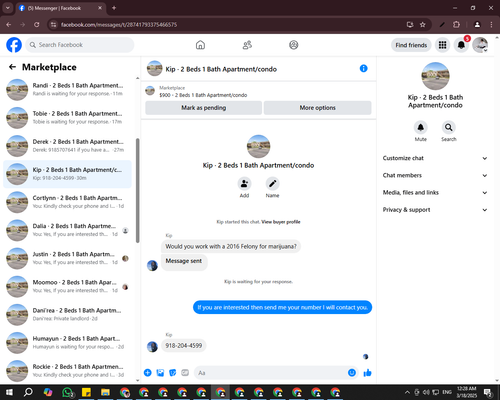The height and width of the screenshot is (400, 500).
Task: Open Derek's apartment conversation
Action: 67,146
